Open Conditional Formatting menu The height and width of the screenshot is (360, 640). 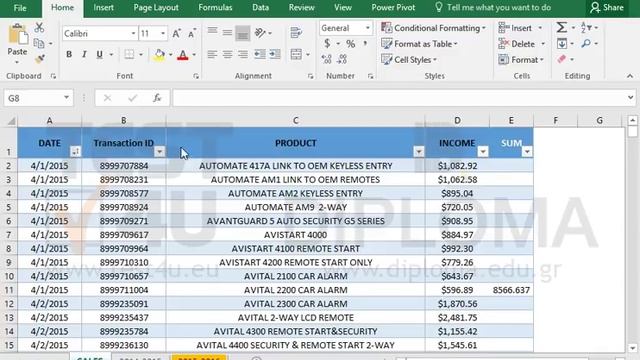pos(433,28)
